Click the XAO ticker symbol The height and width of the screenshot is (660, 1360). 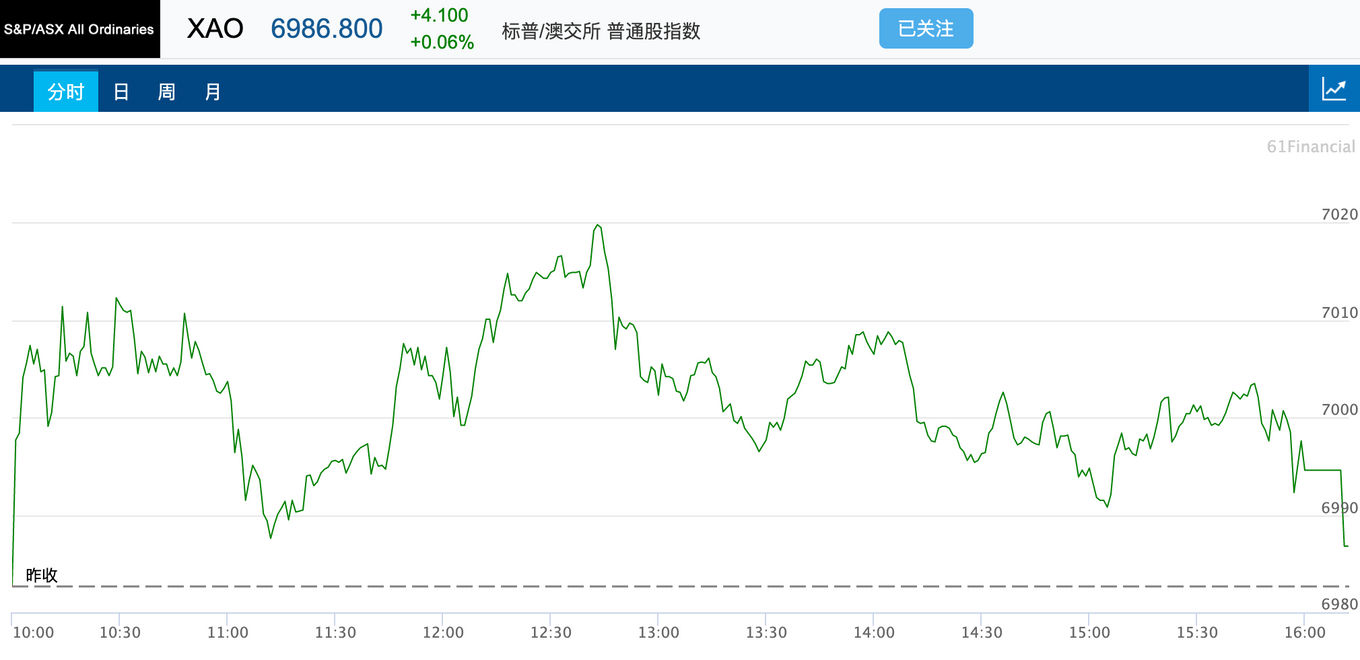pyautogui.click(x=215, y=28)
